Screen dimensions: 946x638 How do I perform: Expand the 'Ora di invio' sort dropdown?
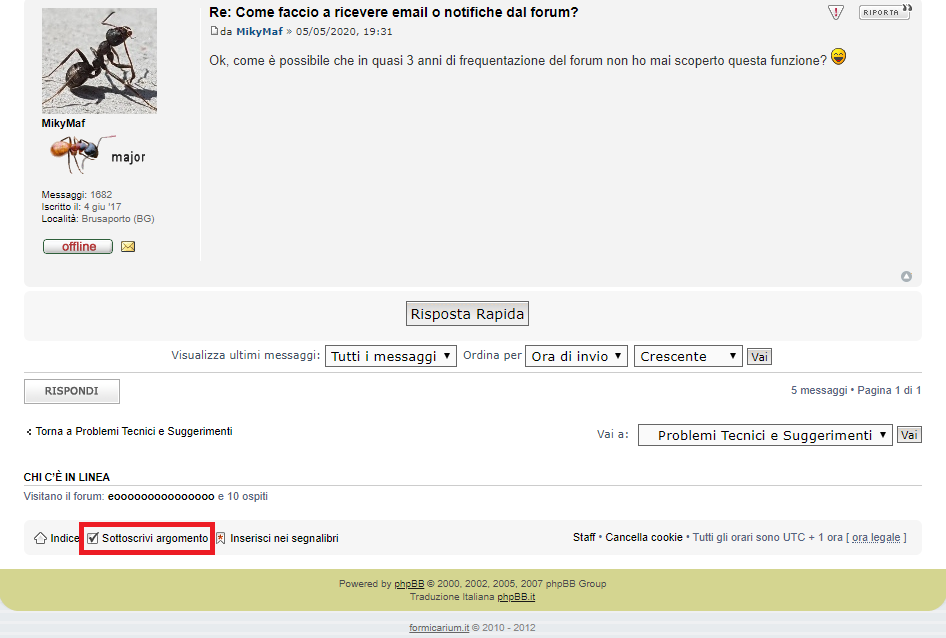pyautogui.click(x=576, y=356)
